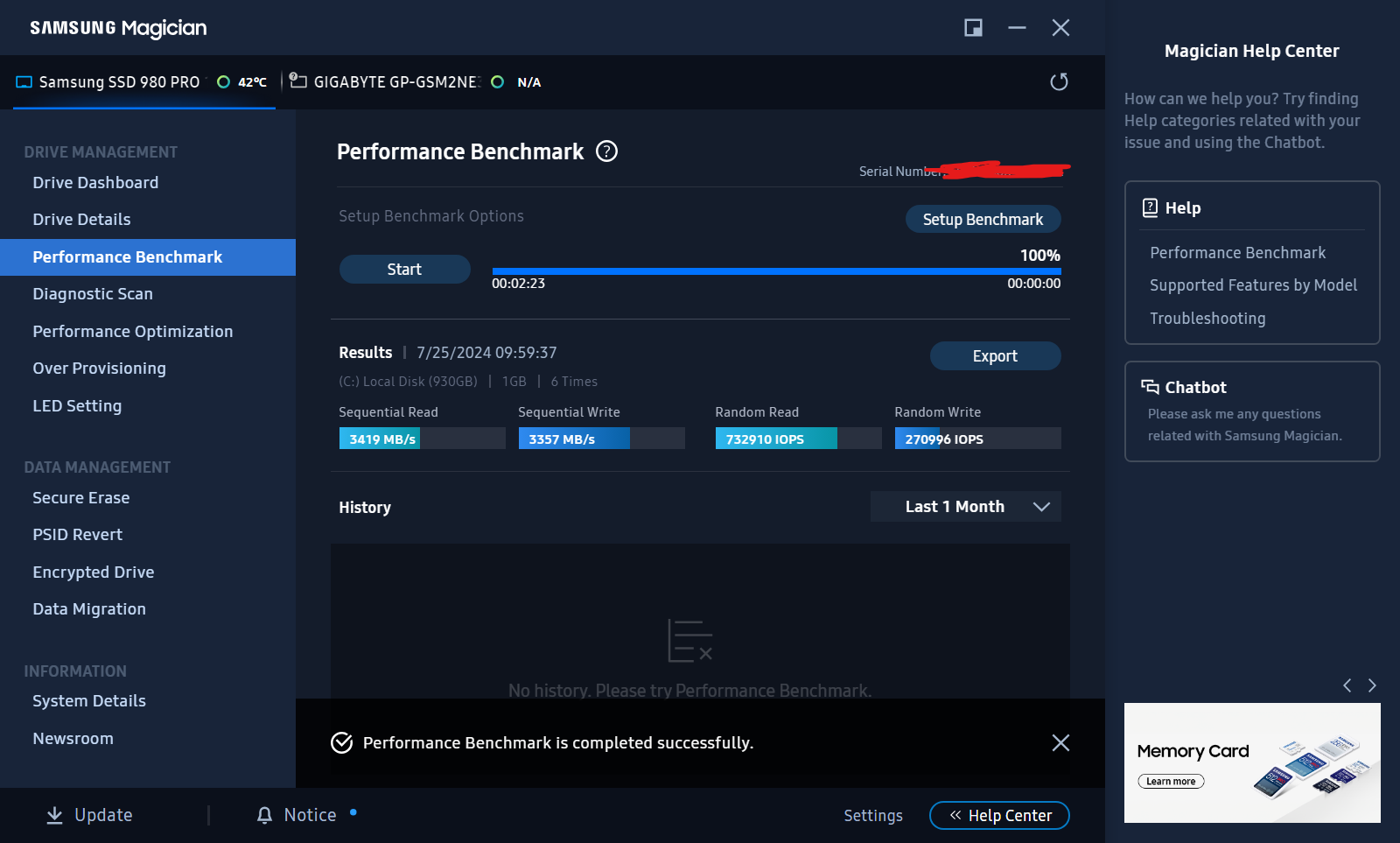Click the GIGABYTE drive icon
1400x843 pixels.
click(298, 81)
